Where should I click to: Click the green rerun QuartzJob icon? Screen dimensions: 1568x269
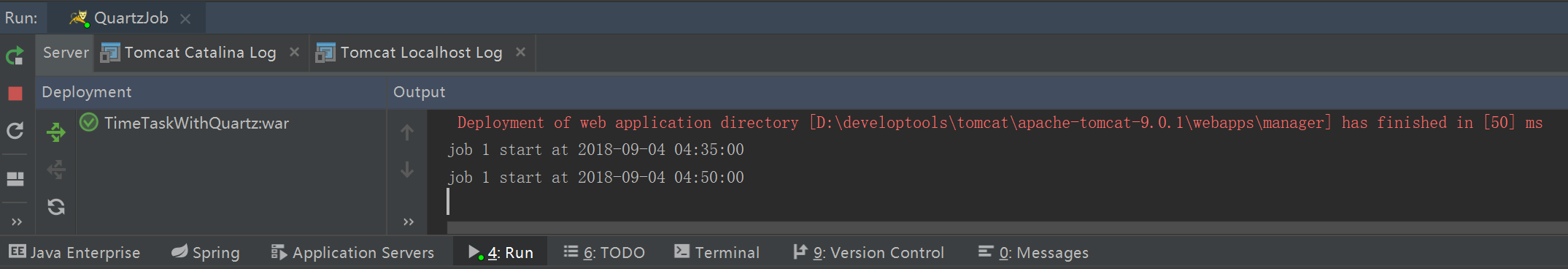pos(15,55)
